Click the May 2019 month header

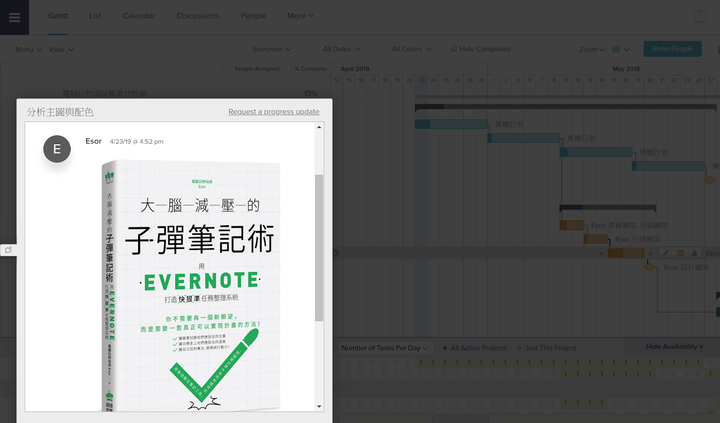tap(626, 69)
